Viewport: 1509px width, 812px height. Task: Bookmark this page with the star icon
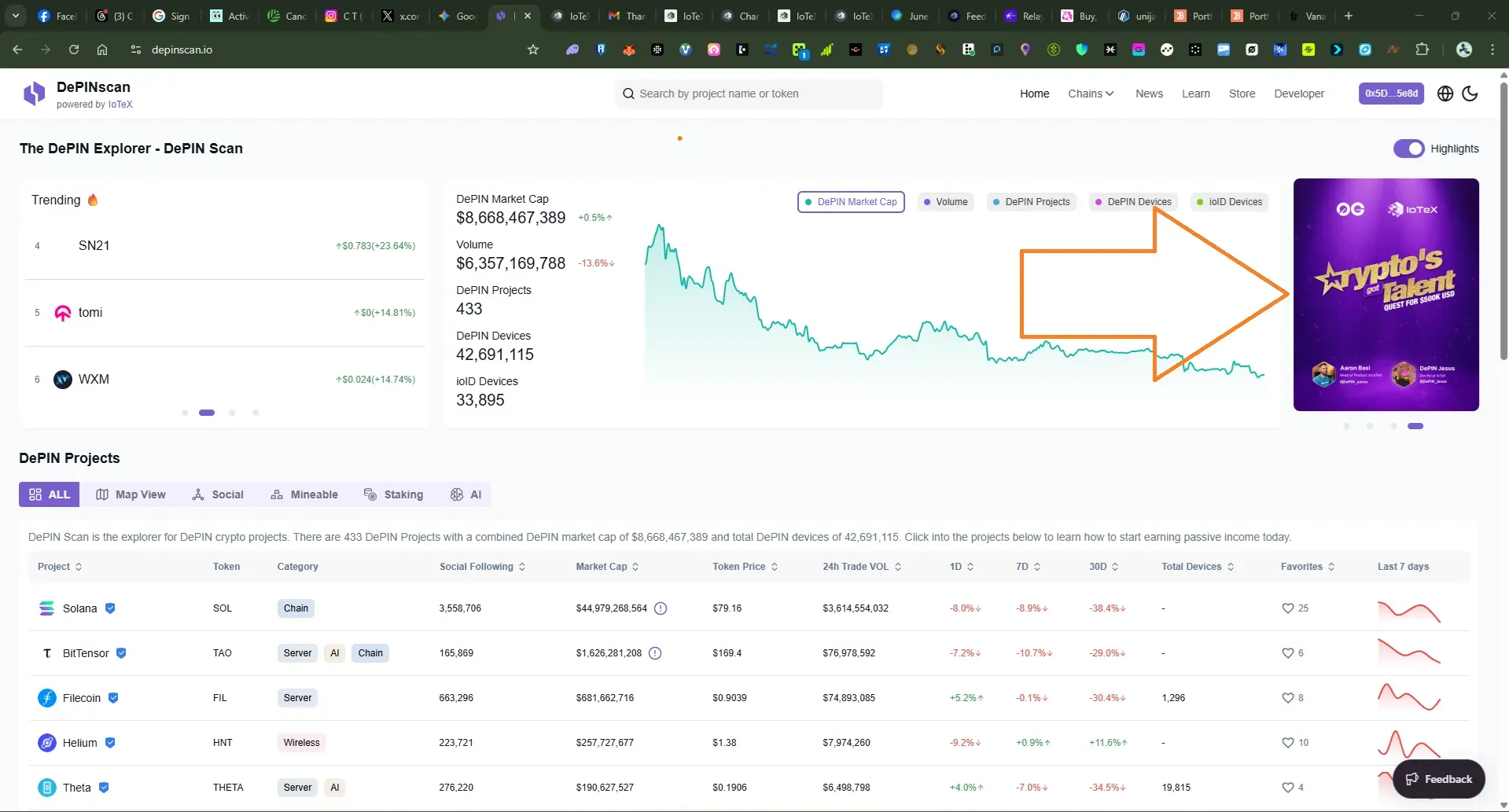click(x=533, y=50)
